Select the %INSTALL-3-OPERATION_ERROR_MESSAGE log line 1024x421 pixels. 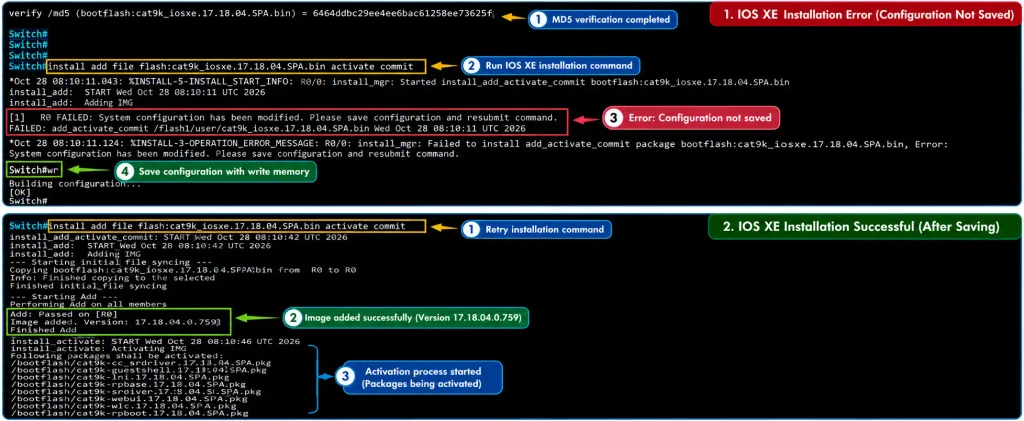click(479, 143)
